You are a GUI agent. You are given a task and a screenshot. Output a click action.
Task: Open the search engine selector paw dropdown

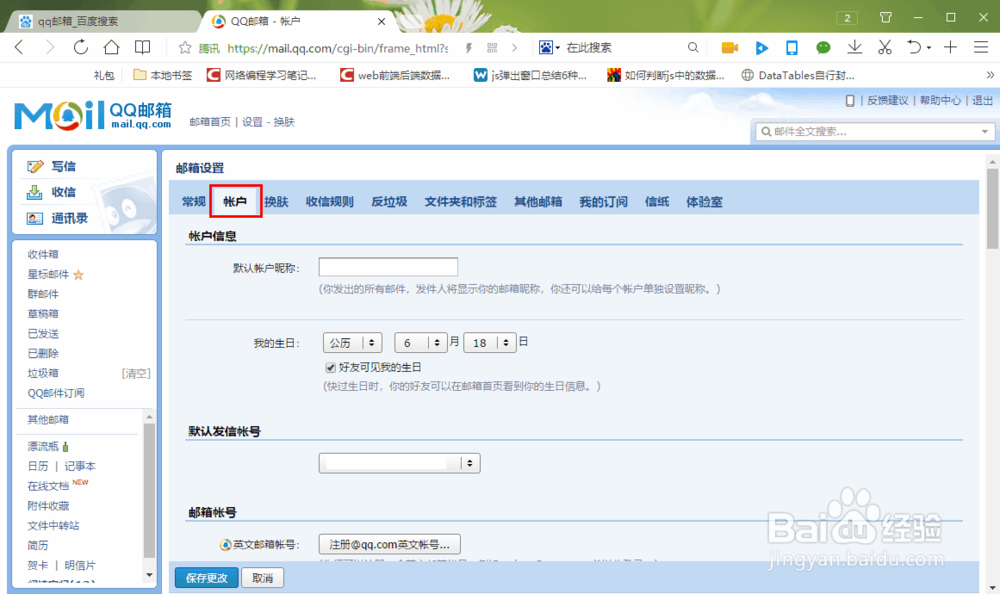coord(549,48)
